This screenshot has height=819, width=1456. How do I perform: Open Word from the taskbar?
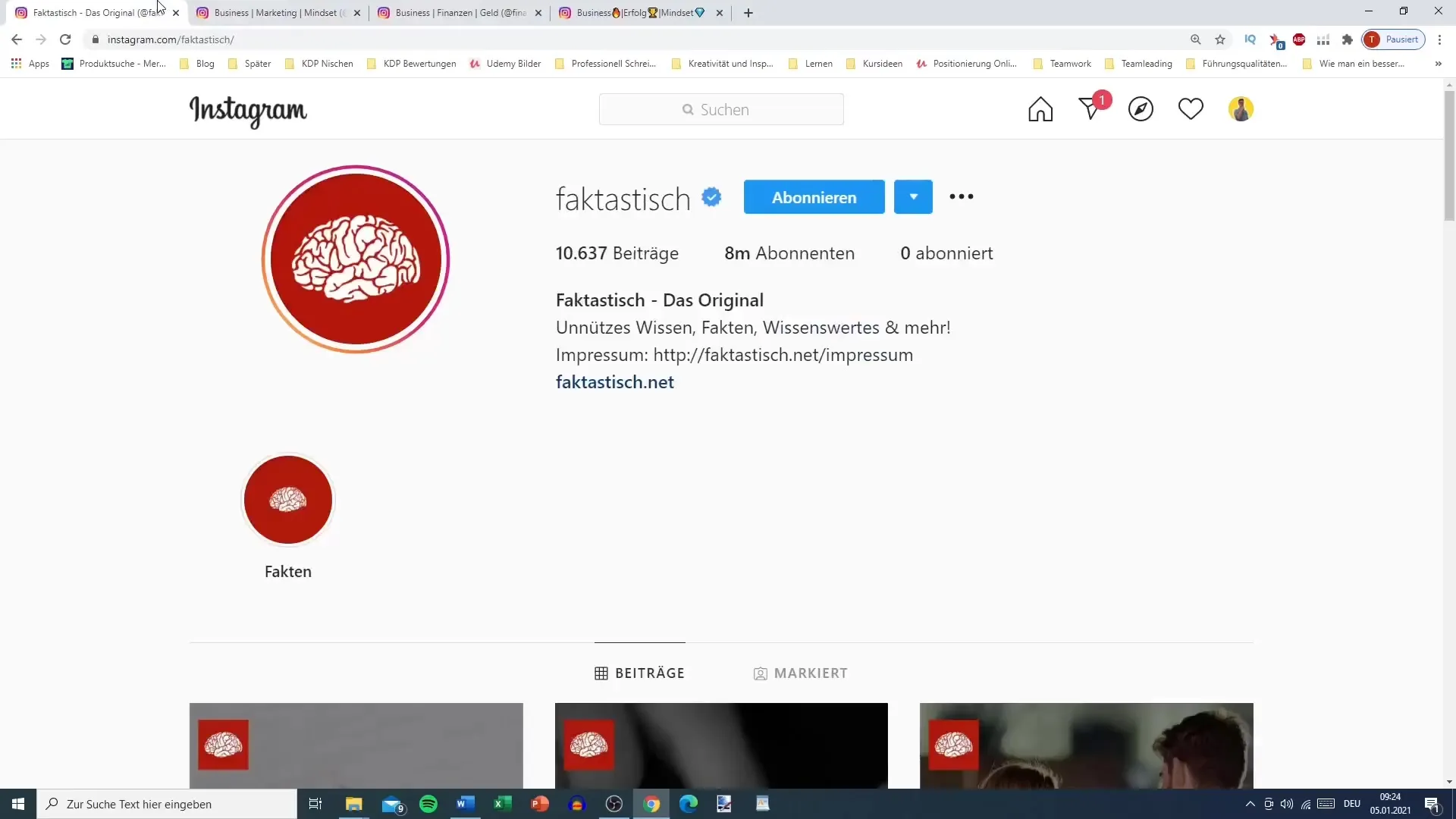click(x=465, y=804)
